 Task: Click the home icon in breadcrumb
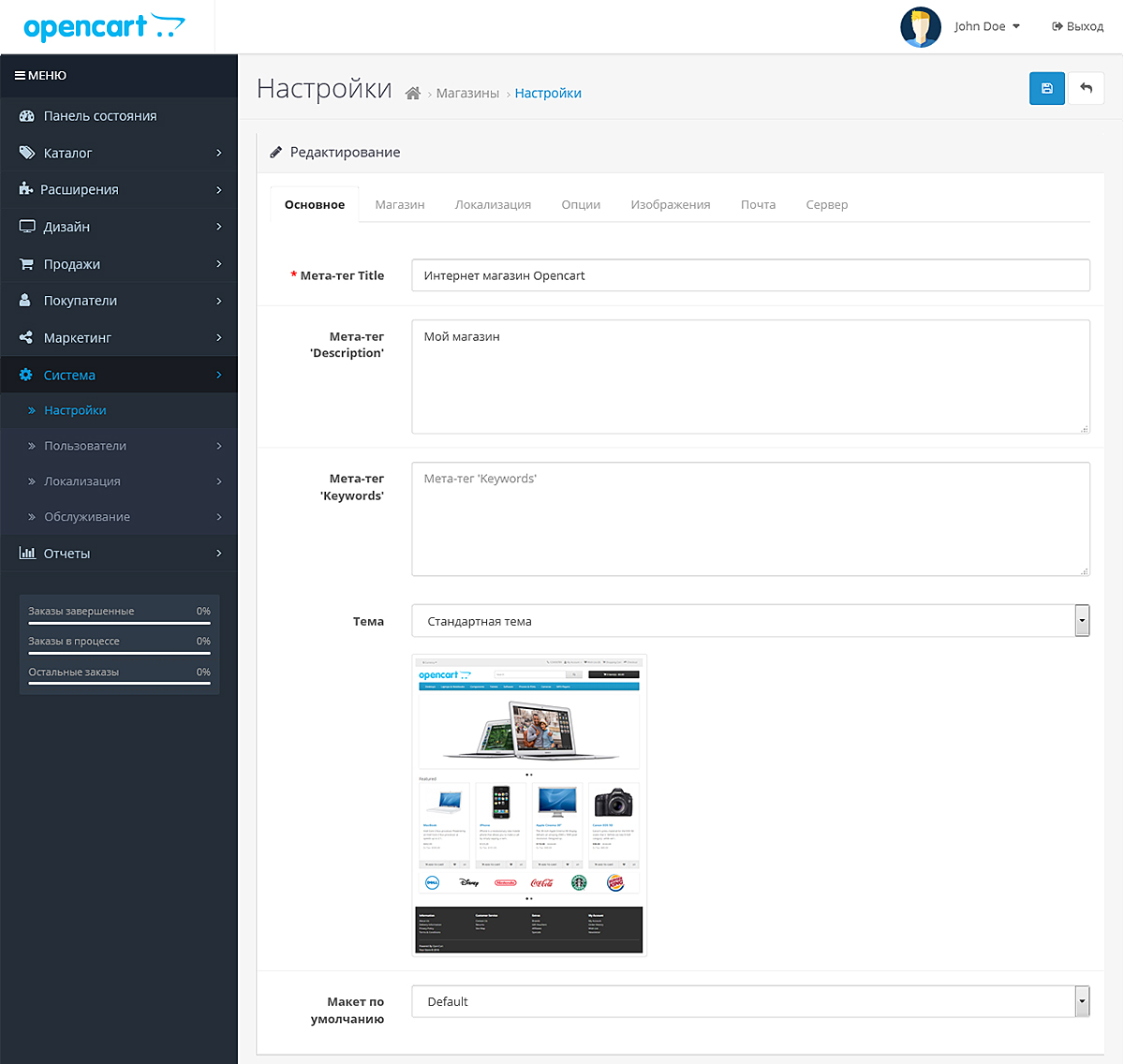coord(412,94)
